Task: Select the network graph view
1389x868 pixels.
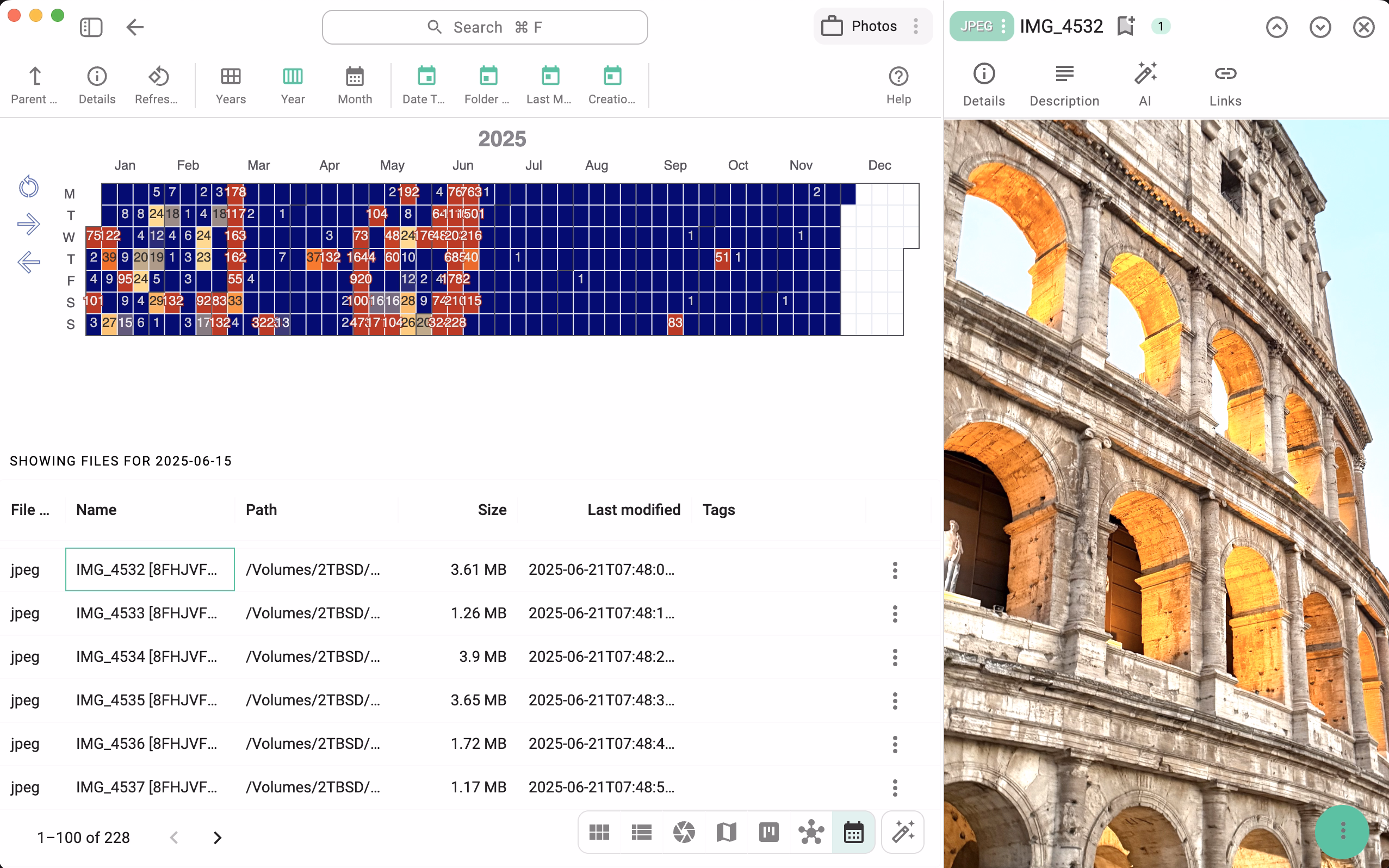Action: (810, 831)
